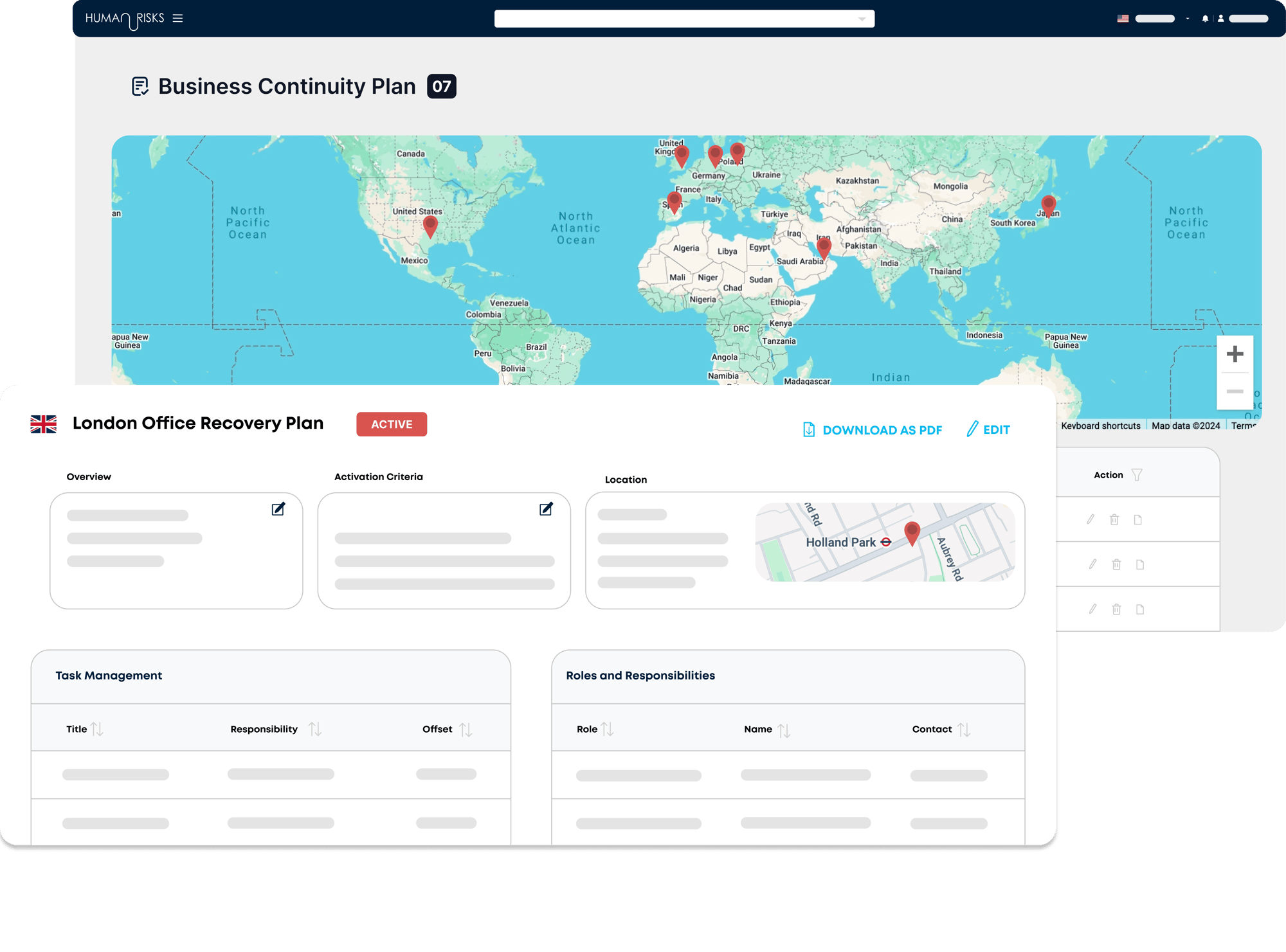1286x952 pixels.
Task: Edit the Overview card content
Action: [278, 509]
